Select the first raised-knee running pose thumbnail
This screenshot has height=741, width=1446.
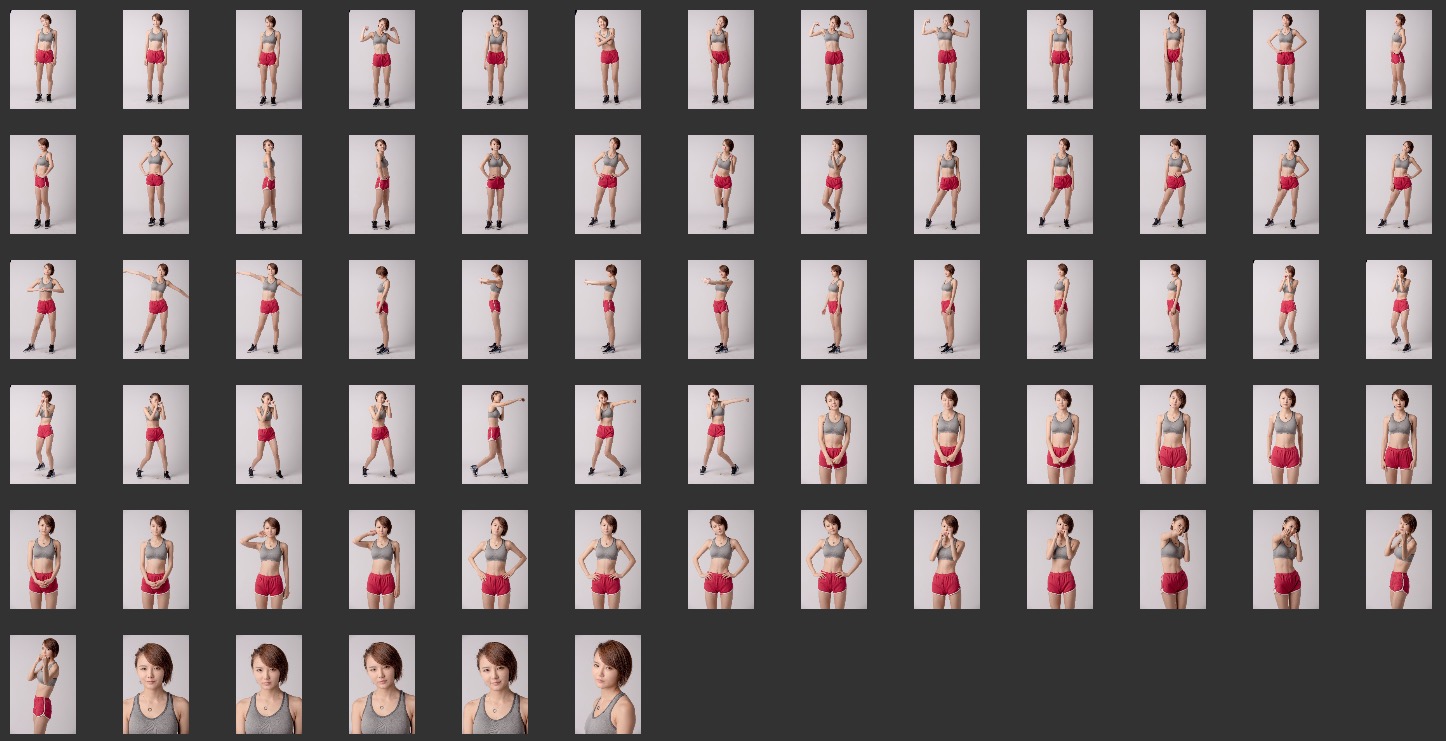[721, 184]
